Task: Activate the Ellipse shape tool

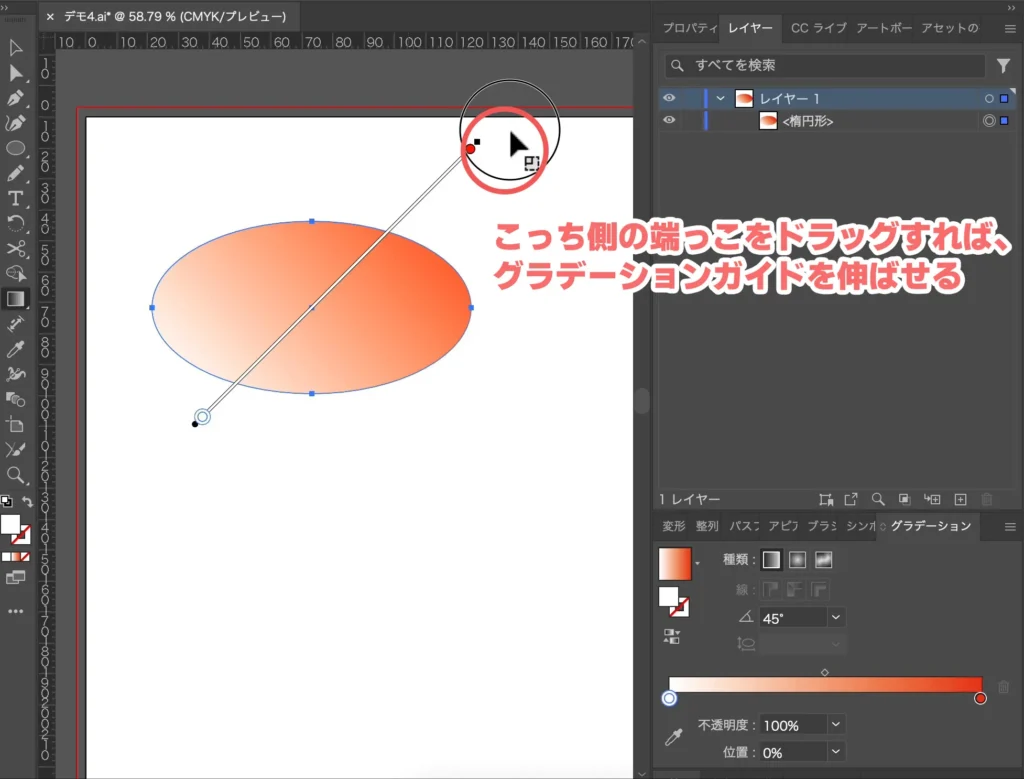Action: (15, 148)
